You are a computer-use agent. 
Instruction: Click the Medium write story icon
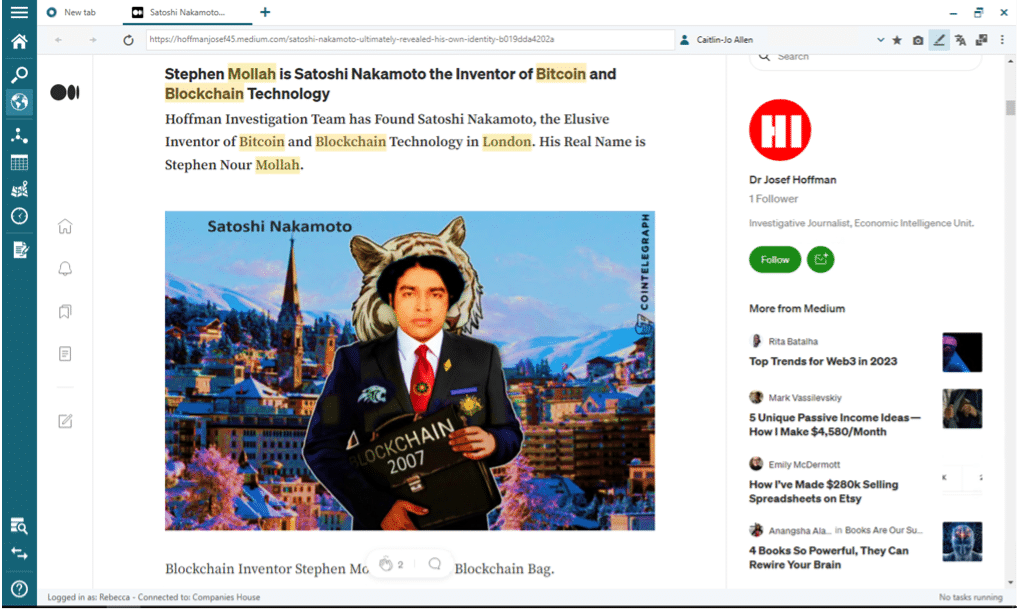(65, 421)
